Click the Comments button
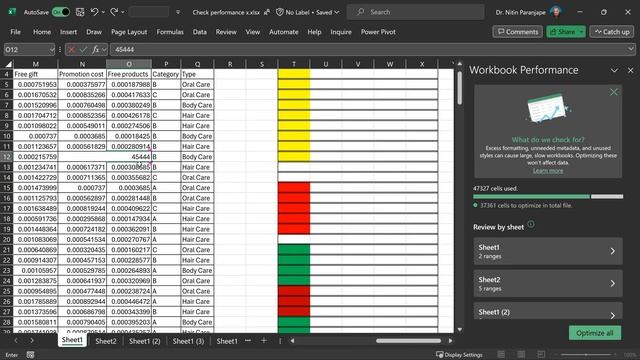The height and width of the screenshot is (360, 640). click(518, 32)
